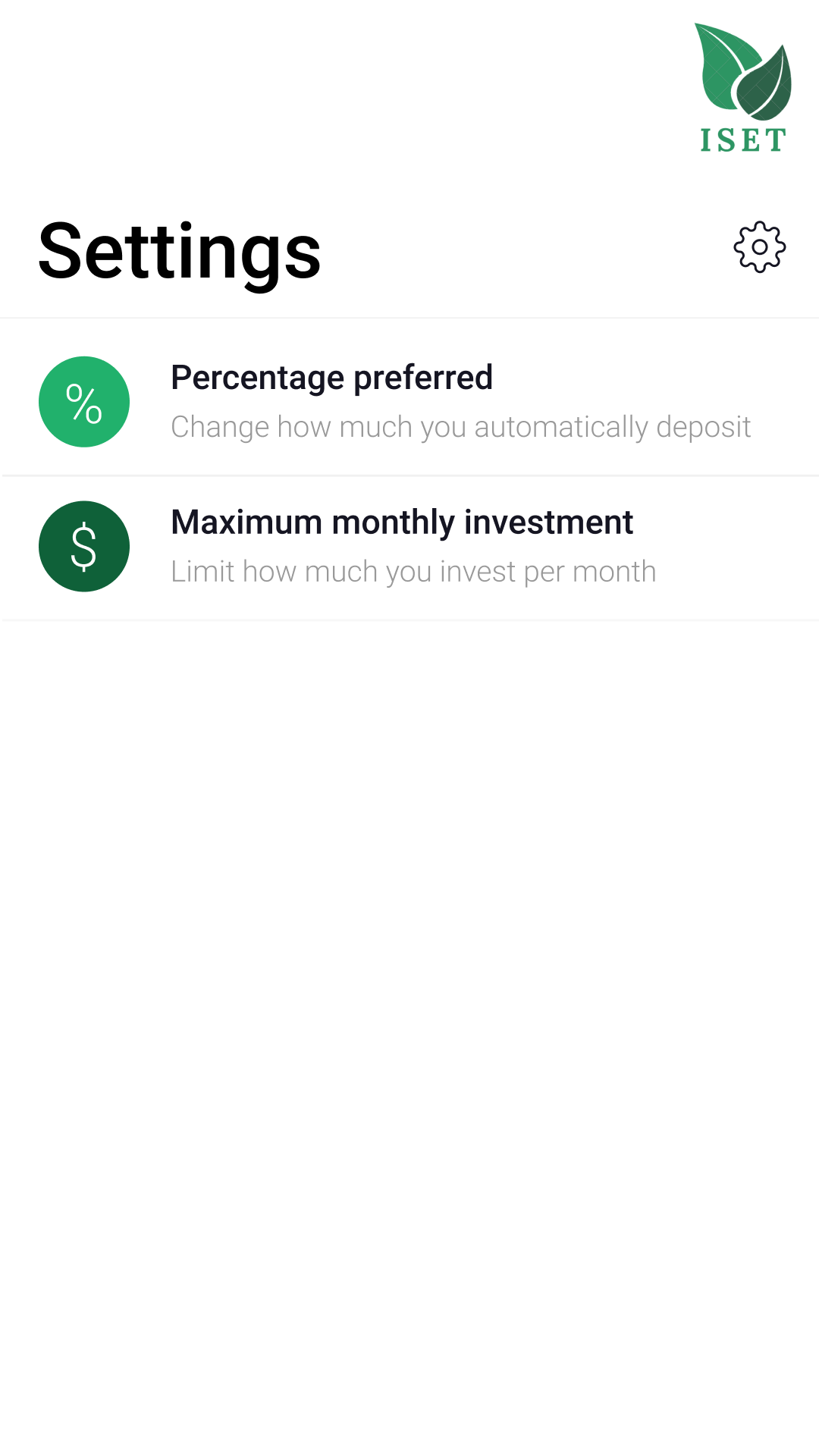Select the ISET text under the leaves
This screenshot has height=1456, width=819.
[743, 140]
